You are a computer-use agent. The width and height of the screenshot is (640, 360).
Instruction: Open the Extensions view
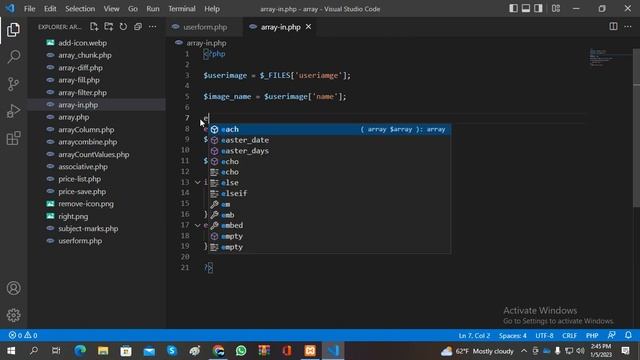tap(13, 138)
